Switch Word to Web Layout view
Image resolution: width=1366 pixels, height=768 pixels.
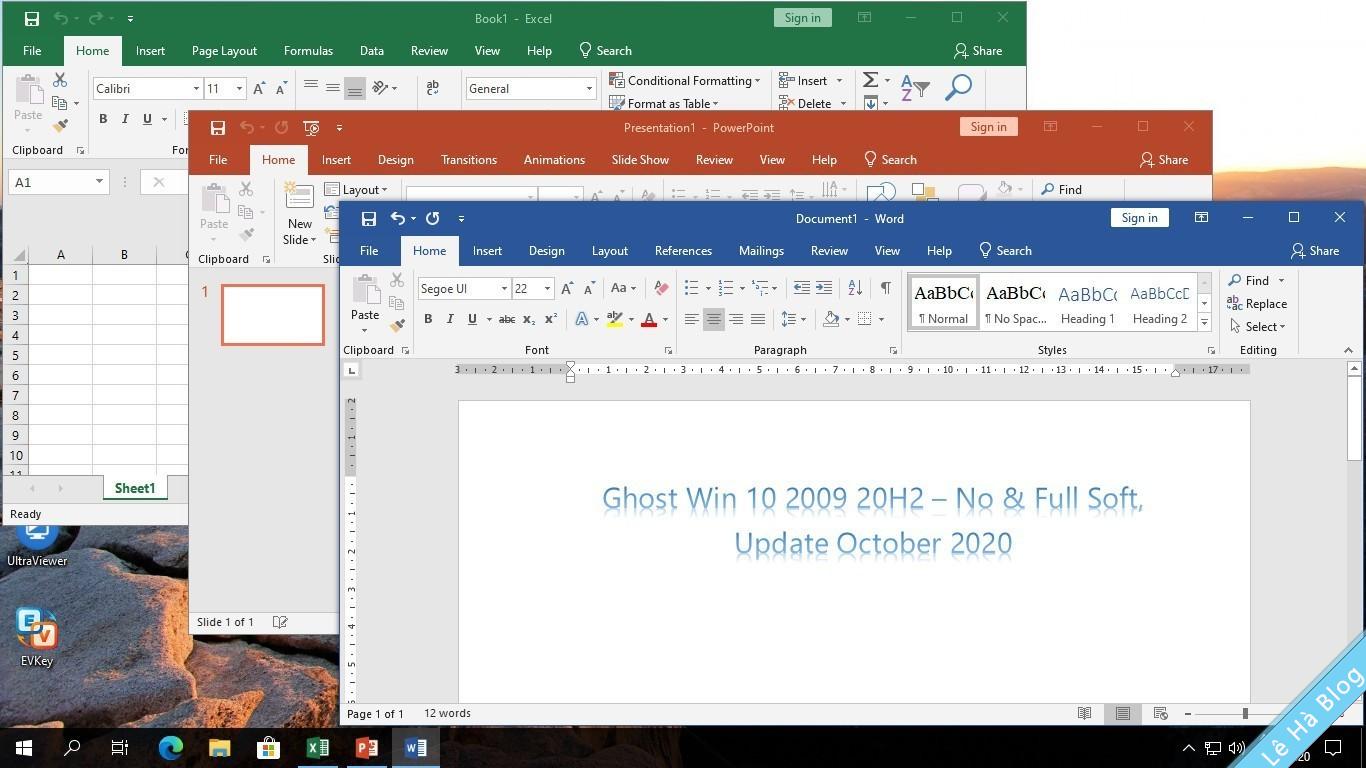(x=1161, y=713)
